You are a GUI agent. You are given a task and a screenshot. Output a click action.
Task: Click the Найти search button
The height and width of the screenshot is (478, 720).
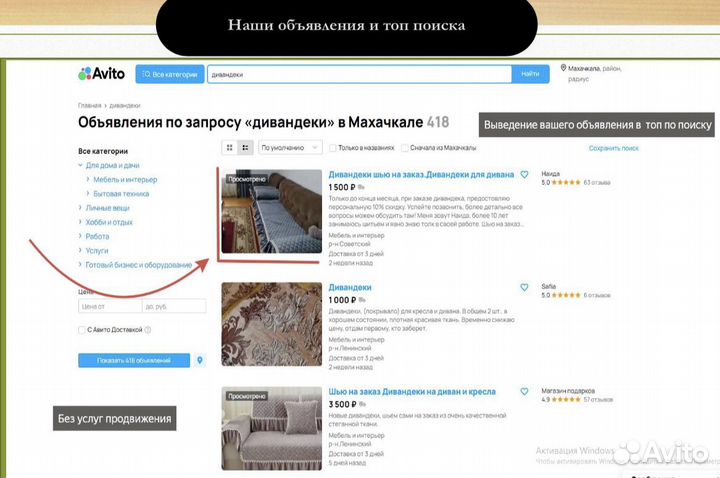pos(530,74)
